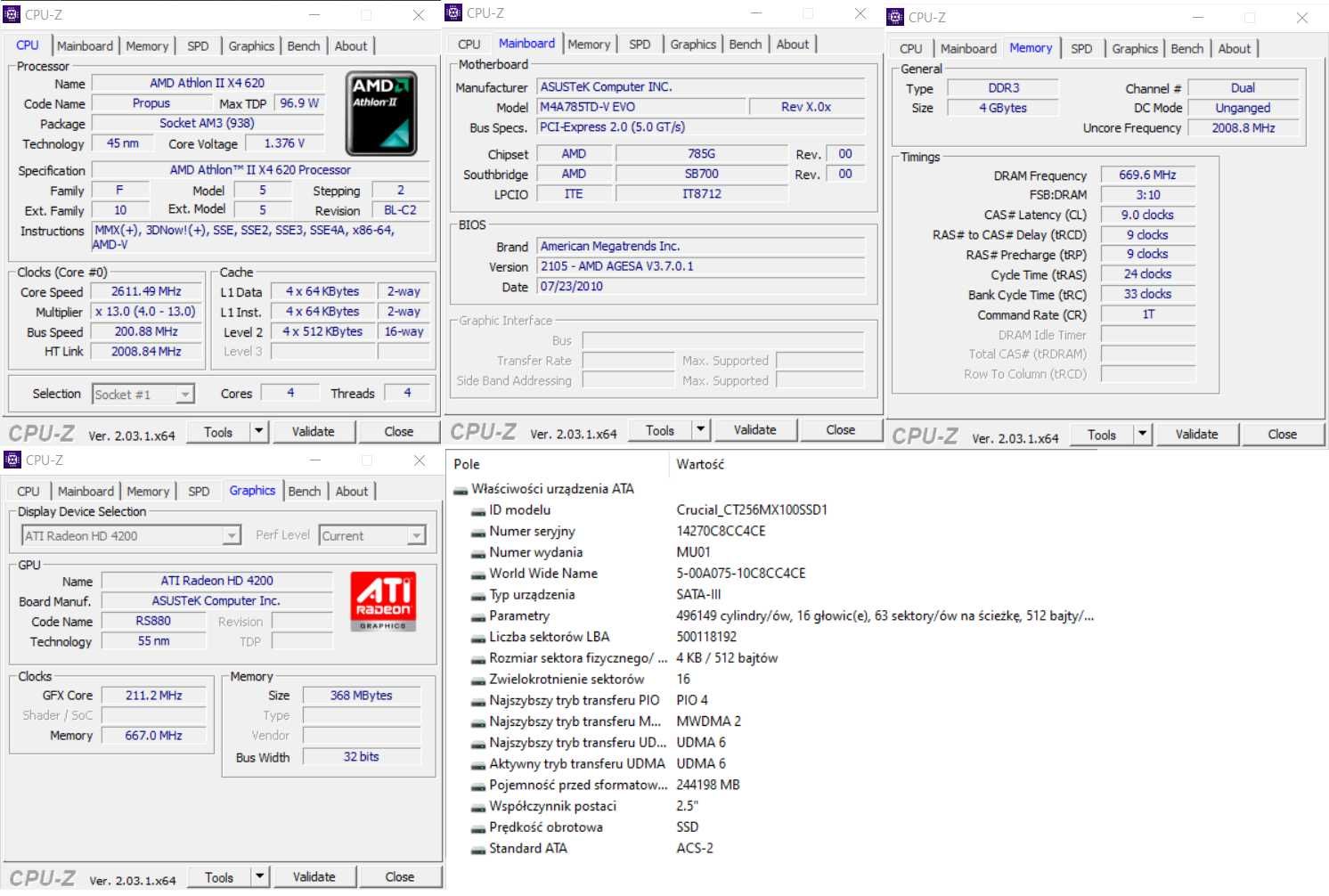The image size is (1329, 896).
Task: Open the Socket #1 selection dropdown
Action: click(x=184, y=395)
